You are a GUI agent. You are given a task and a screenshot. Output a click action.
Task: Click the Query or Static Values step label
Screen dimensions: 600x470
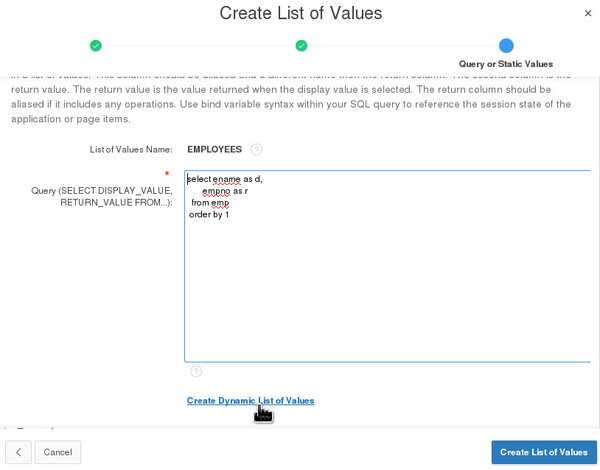(505, 64)
